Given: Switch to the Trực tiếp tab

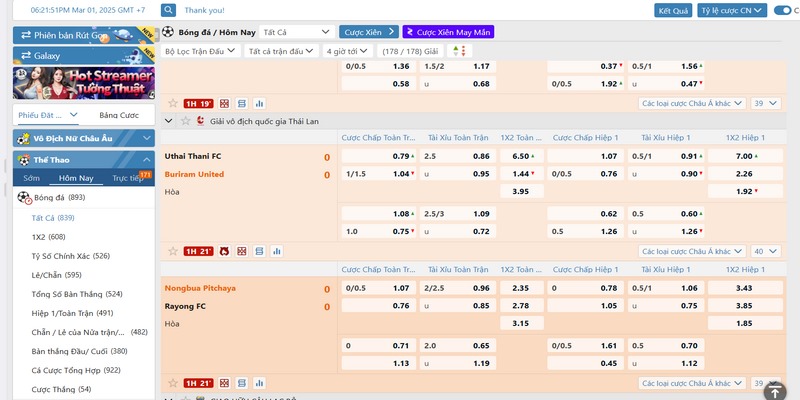Looking at the screenshot, I should click(x=128, y=178).
